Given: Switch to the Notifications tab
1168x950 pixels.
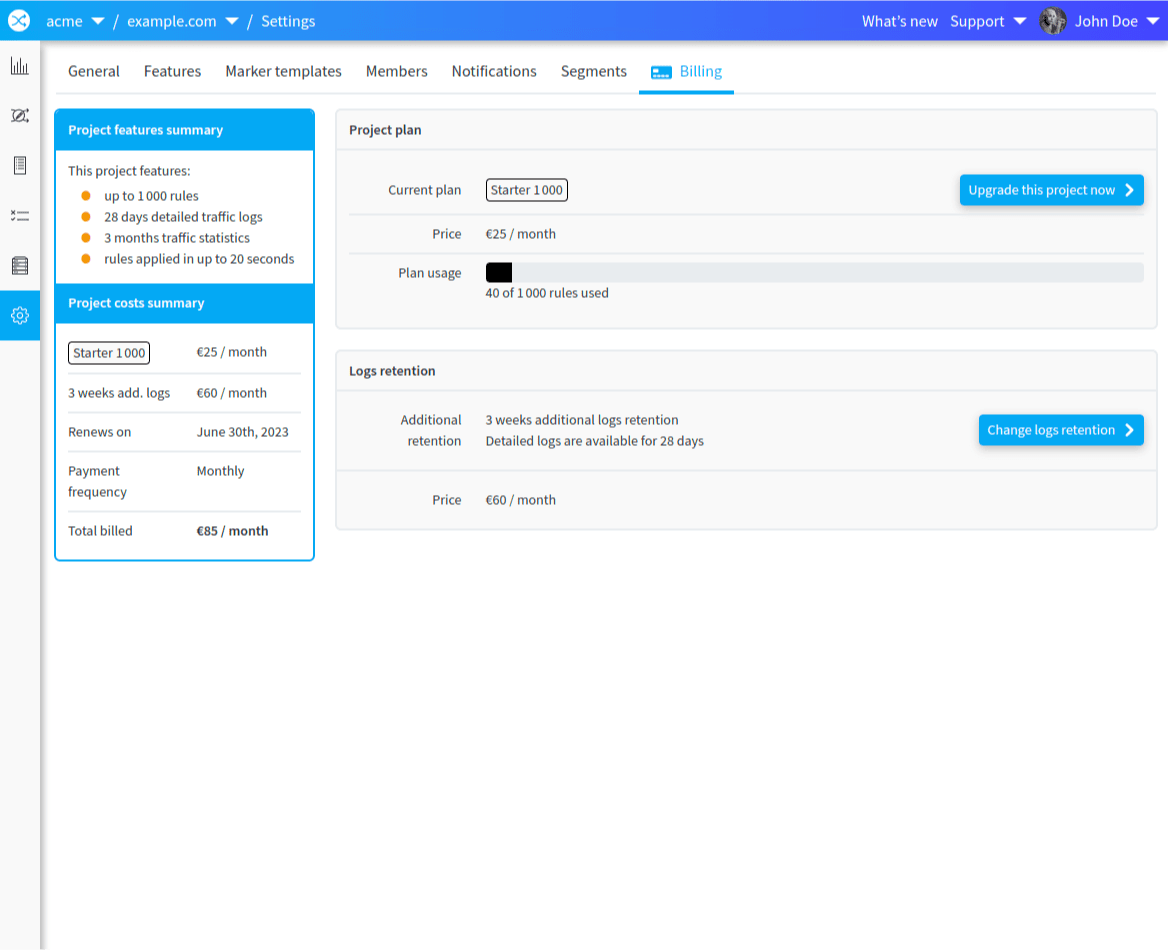Looking at the screenshot, I should coord(494,72).
